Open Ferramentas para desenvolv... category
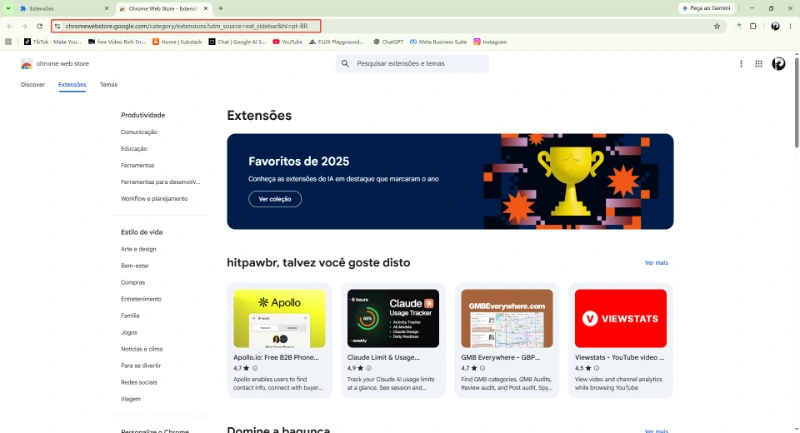The height and width of the screenshot is (433, 800). pyautogui.click(x=161, y=182)
